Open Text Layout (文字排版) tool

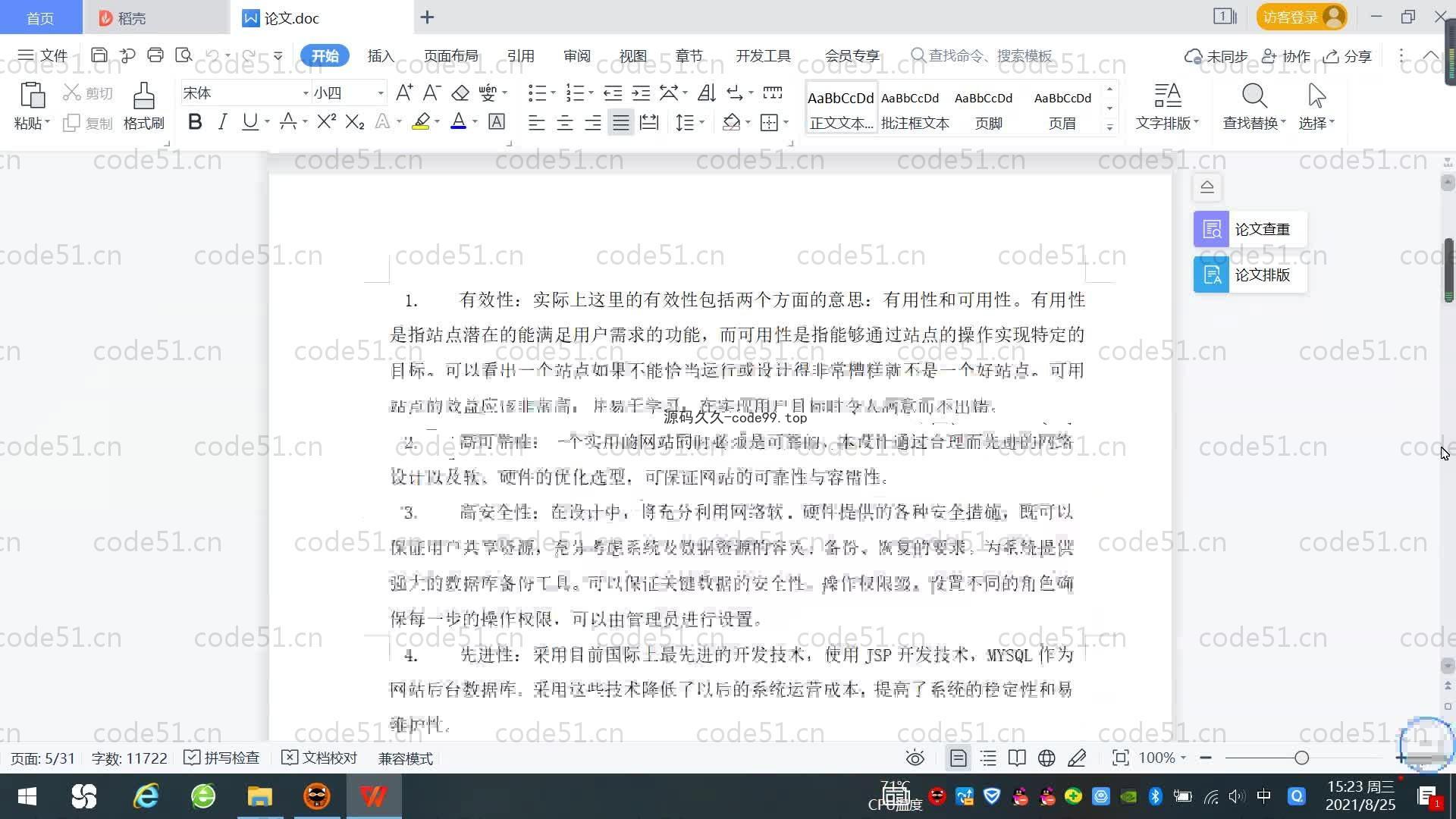tap(1167, 106)
